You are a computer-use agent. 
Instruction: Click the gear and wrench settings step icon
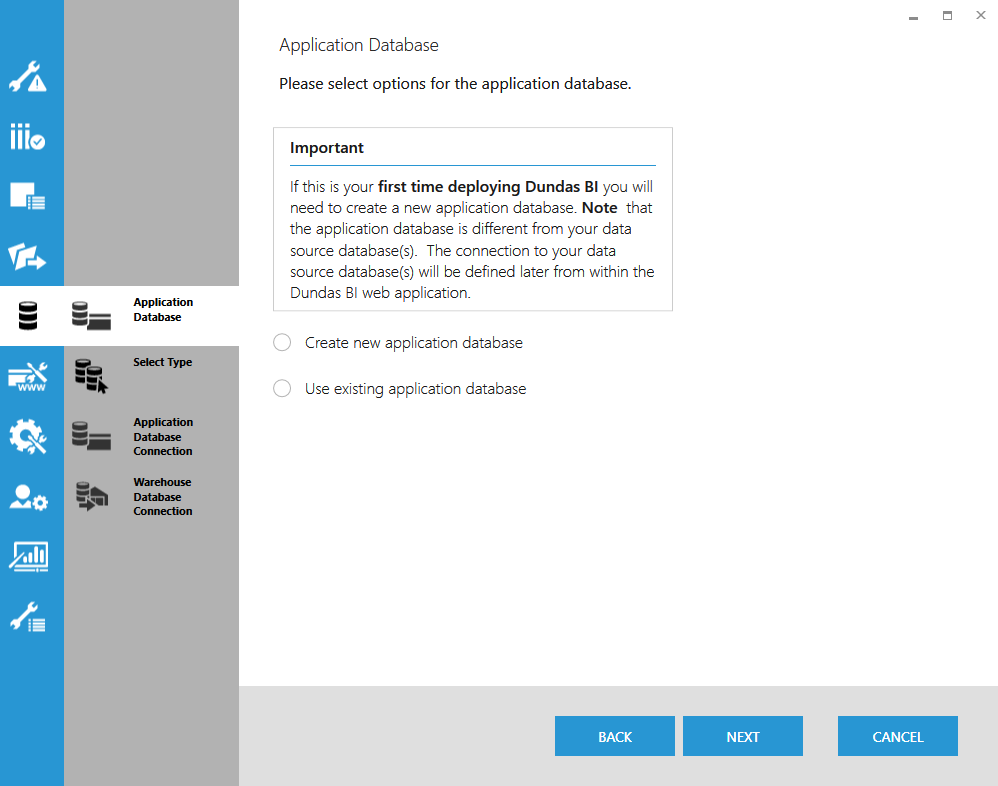tap(28, 436)
